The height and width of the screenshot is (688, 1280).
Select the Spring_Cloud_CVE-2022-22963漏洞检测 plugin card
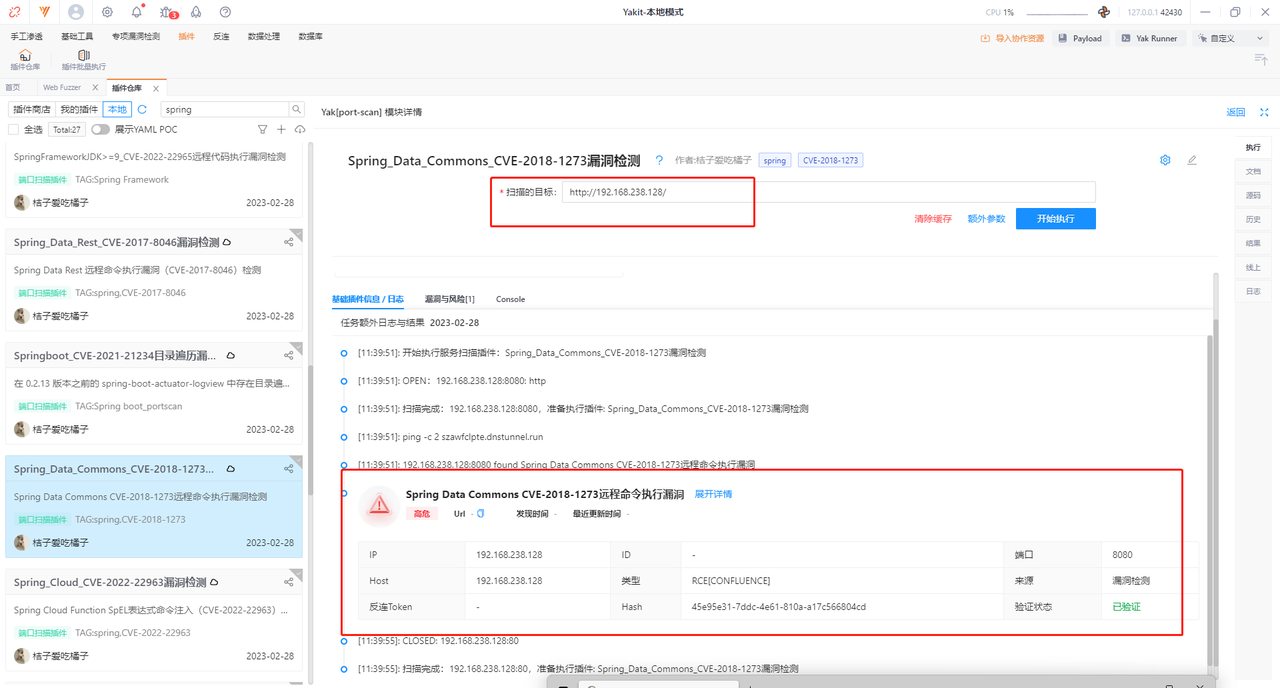[155, 620]
